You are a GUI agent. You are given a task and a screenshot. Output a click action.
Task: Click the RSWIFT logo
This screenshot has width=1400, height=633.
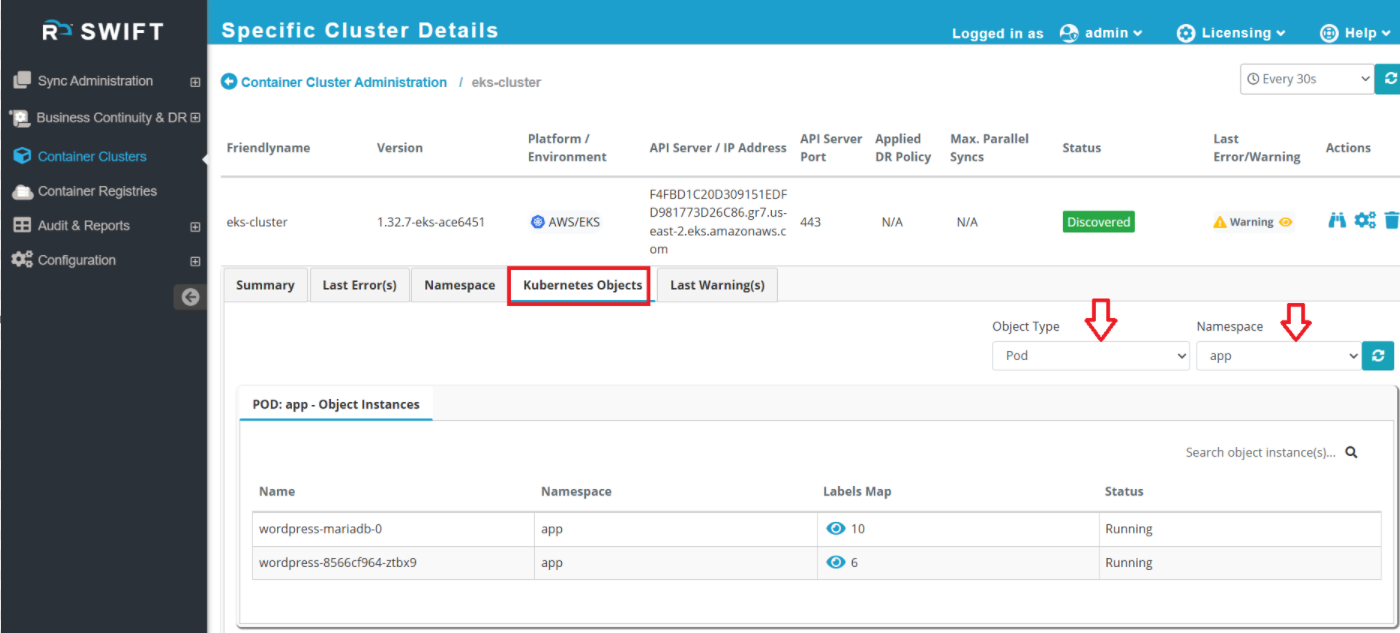tap(103, 31)
